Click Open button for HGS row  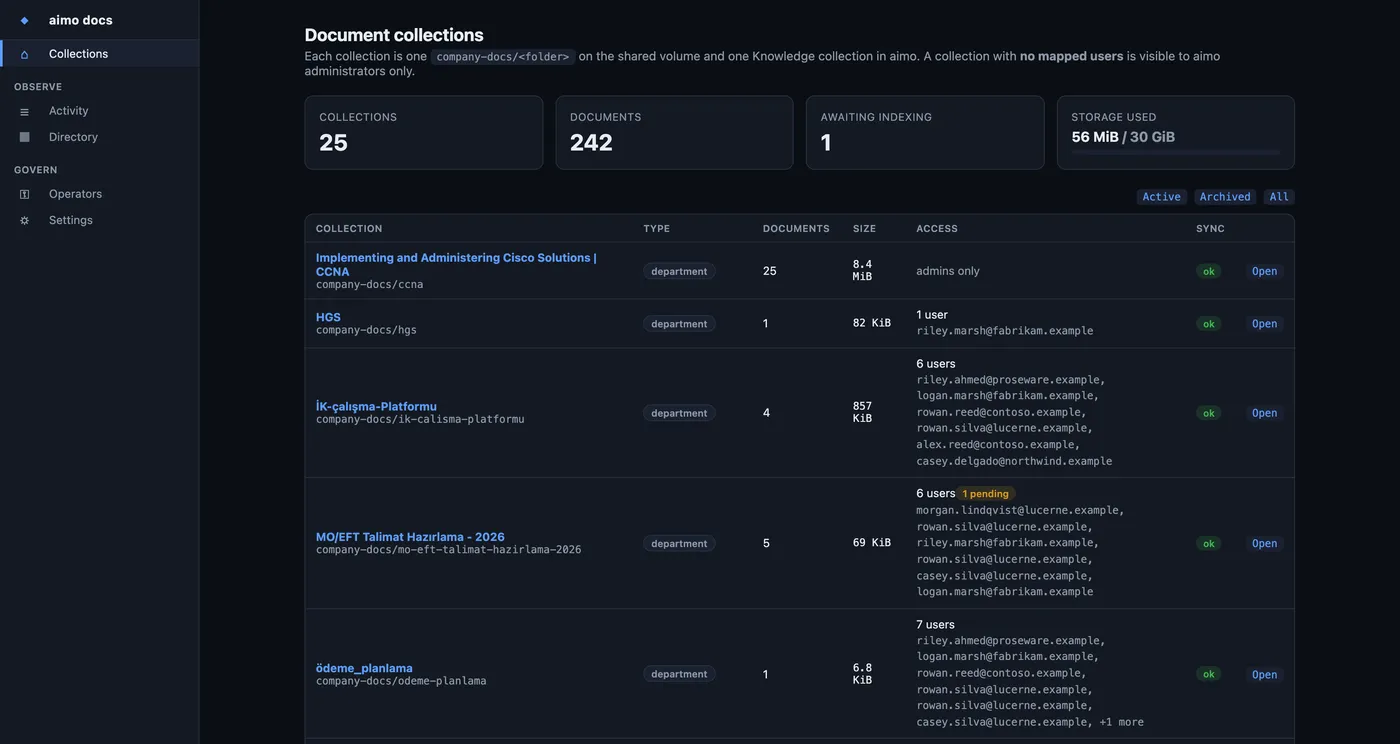pyautogui.click(x=1264, y=324)
